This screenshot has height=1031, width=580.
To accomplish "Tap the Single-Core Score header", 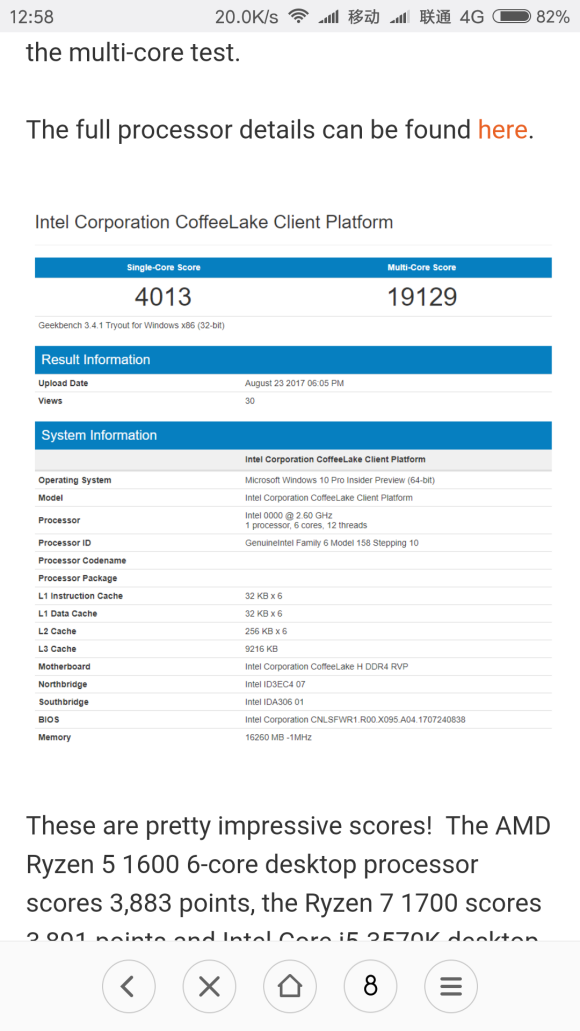I will 164,268.
